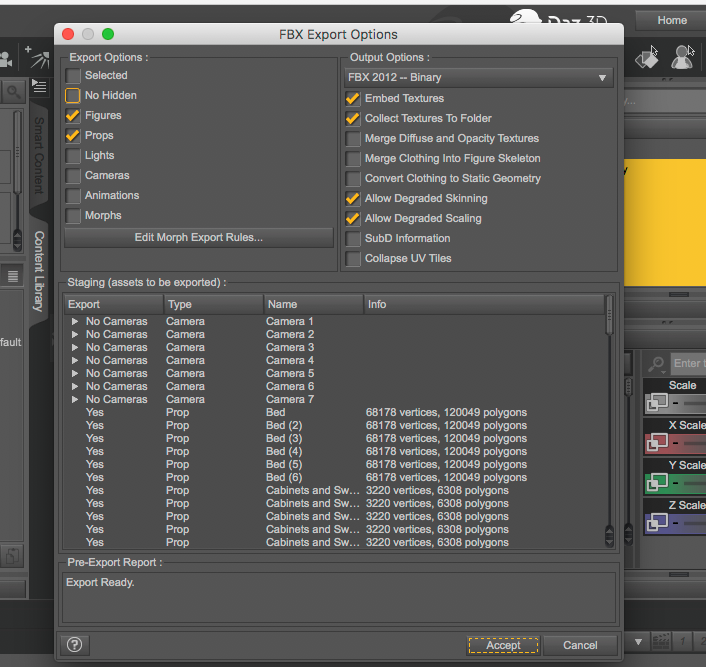Click the help question mark icon

[x=76, y=645]
